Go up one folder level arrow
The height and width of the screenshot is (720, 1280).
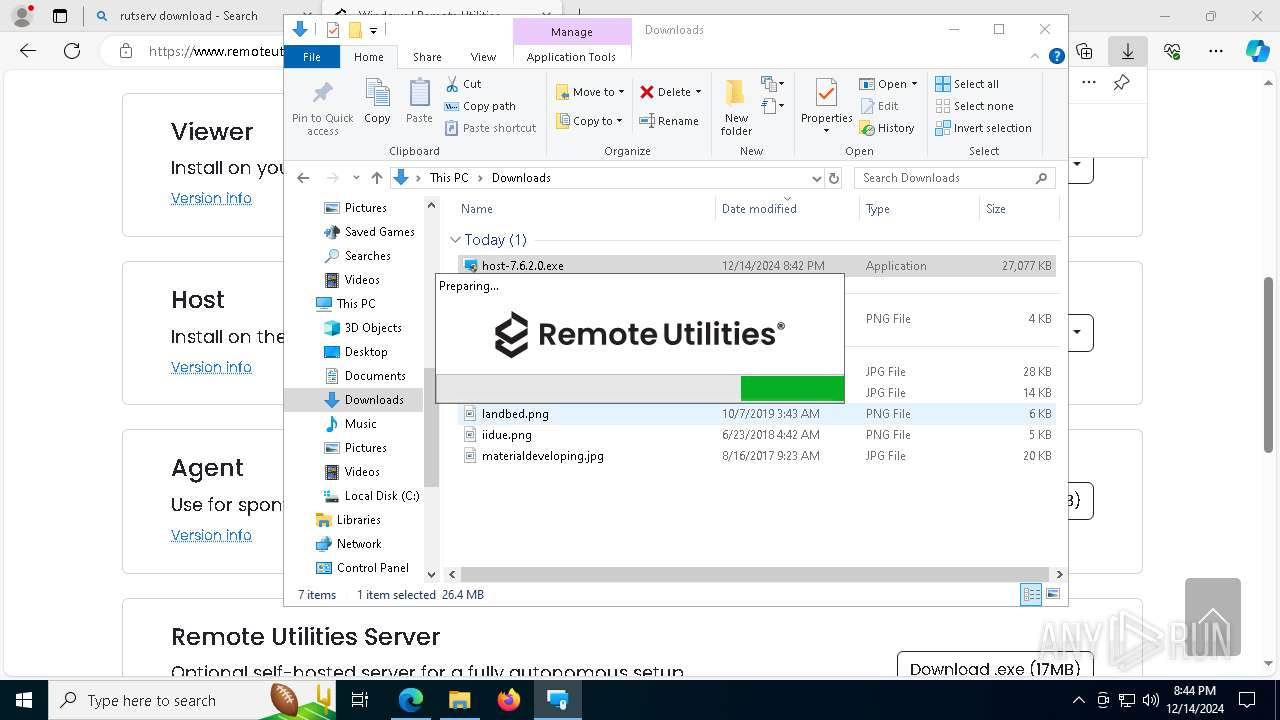pyautogui.click(x=376, y=178)
